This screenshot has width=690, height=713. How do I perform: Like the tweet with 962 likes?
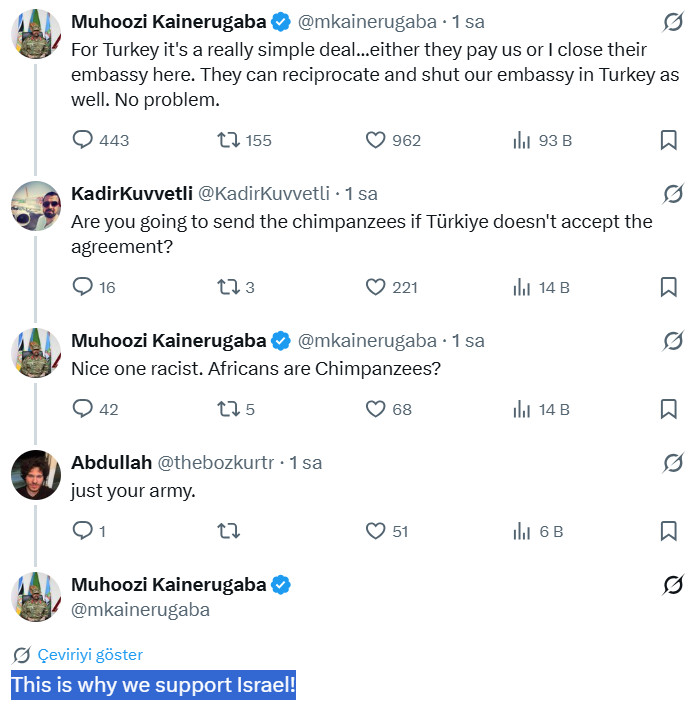(376, 141)
